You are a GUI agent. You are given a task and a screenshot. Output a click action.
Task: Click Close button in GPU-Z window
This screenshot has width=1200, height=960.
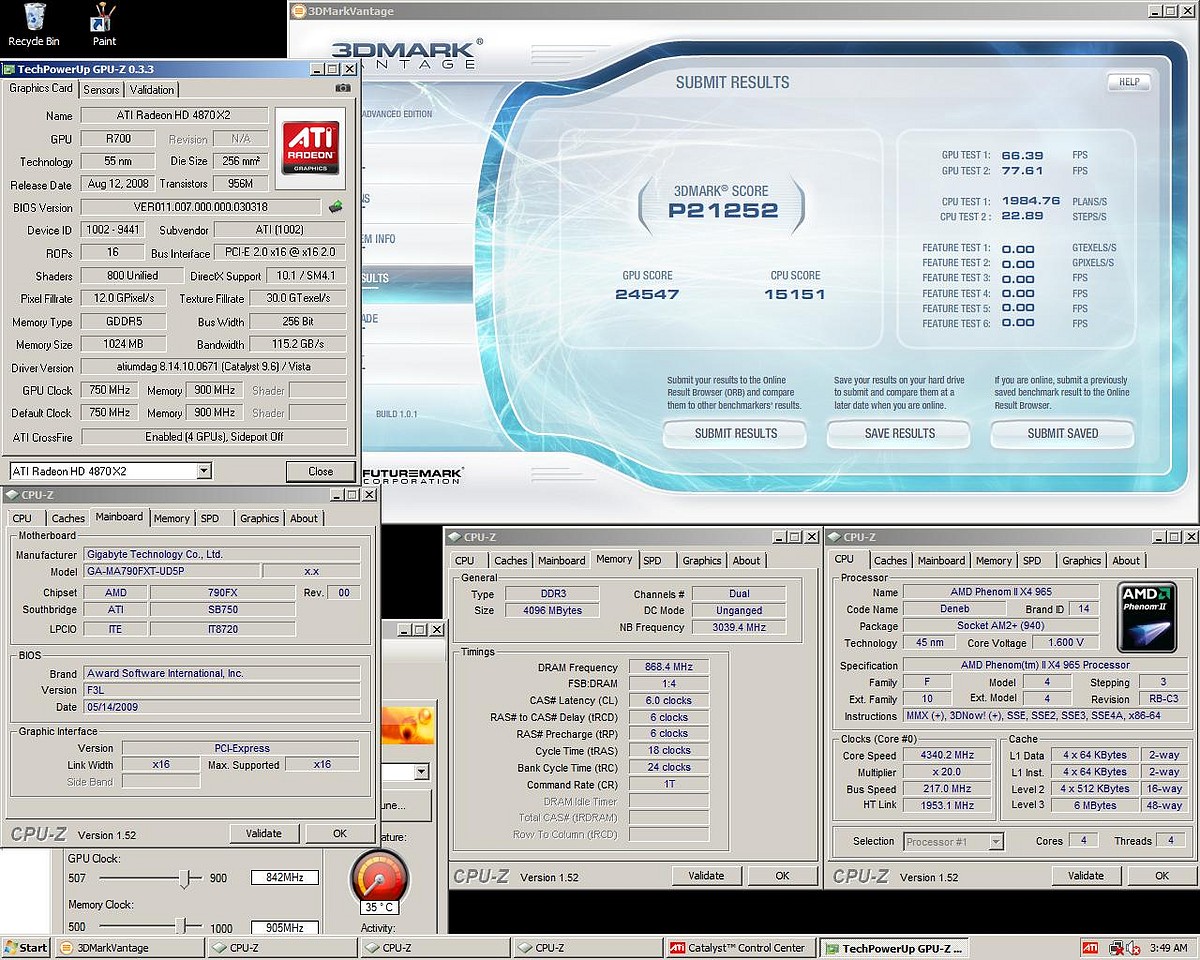coord(321,471)
